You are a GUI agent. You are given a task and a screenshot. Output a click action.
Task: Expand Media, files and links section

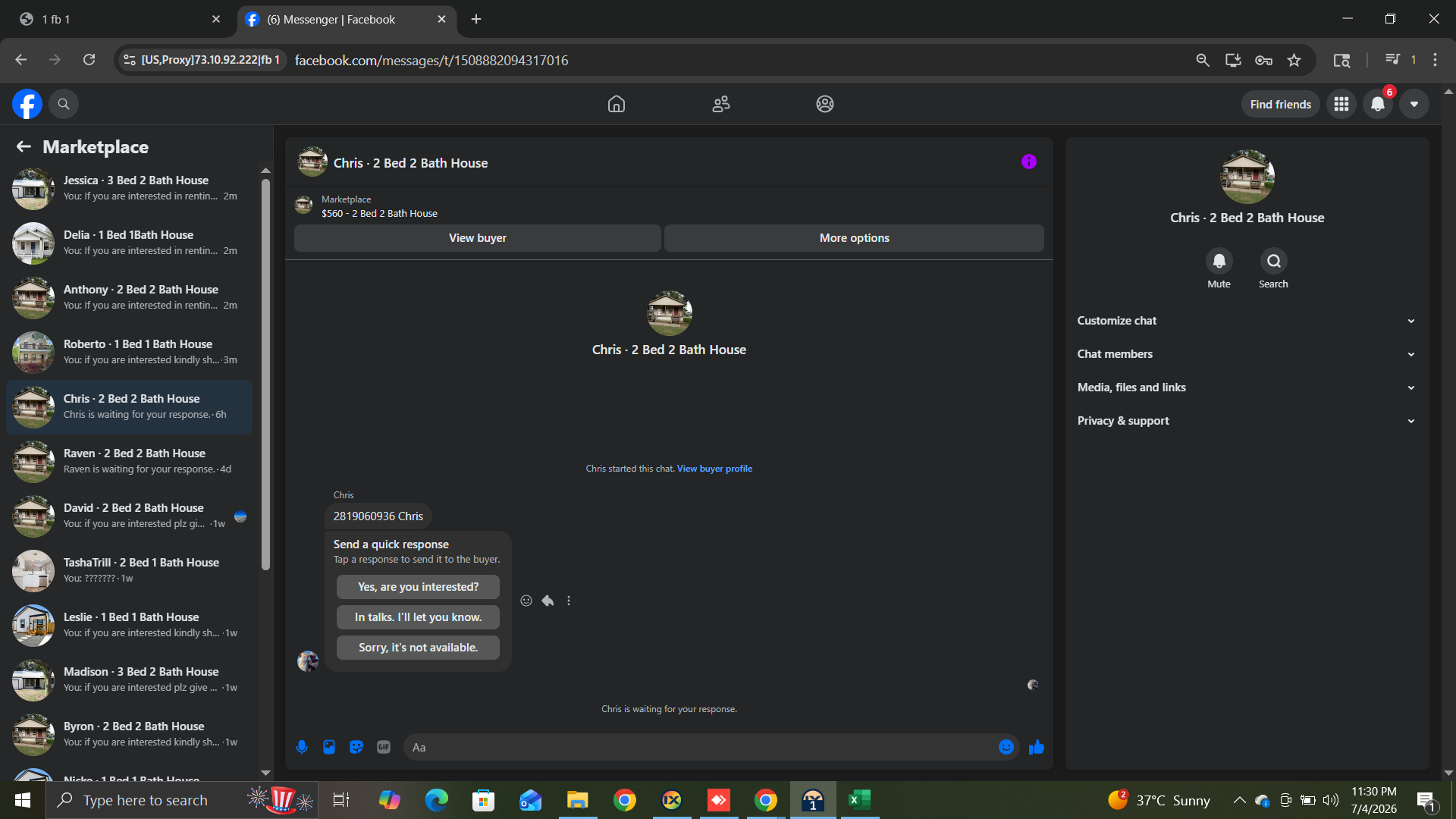(1247, 388)
